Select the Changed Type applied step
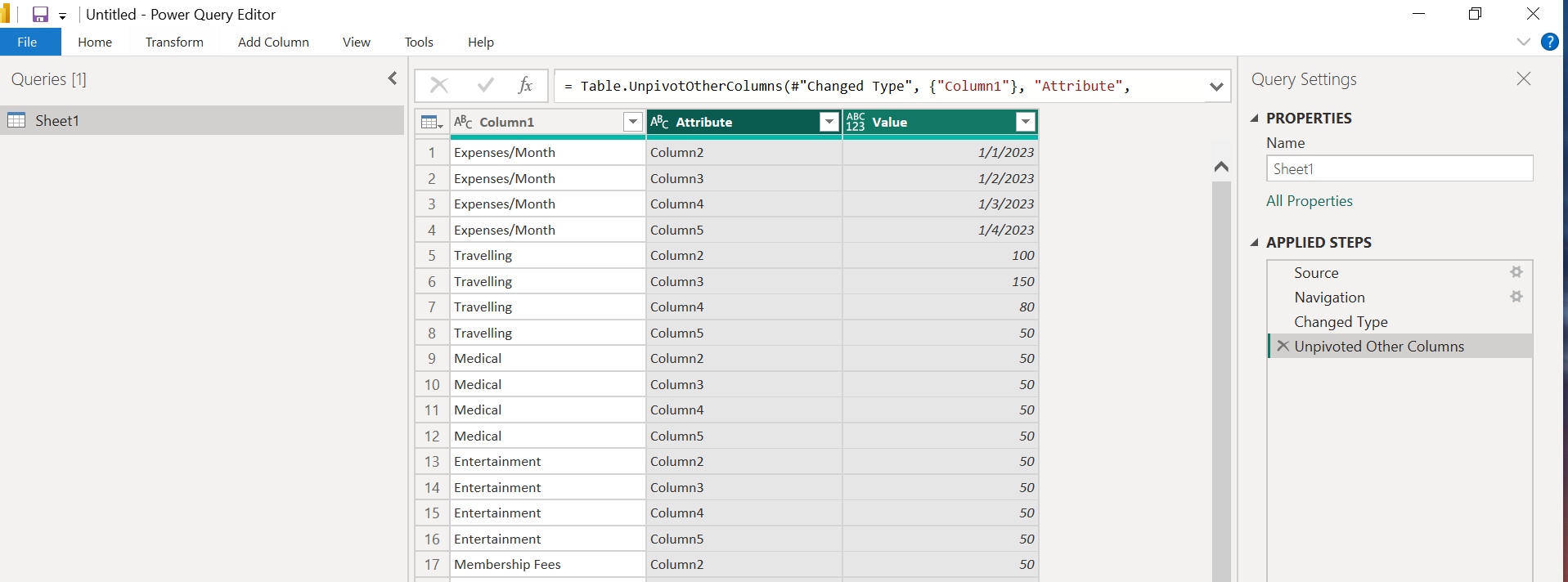This screenshot has height=582, width=1568. pos(1341,321)
